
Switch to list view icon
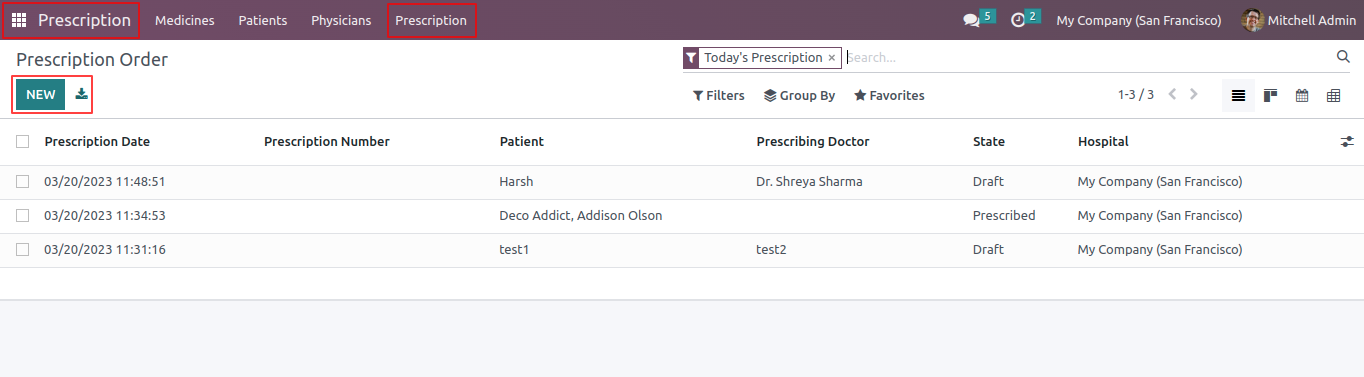[1238, 96]
